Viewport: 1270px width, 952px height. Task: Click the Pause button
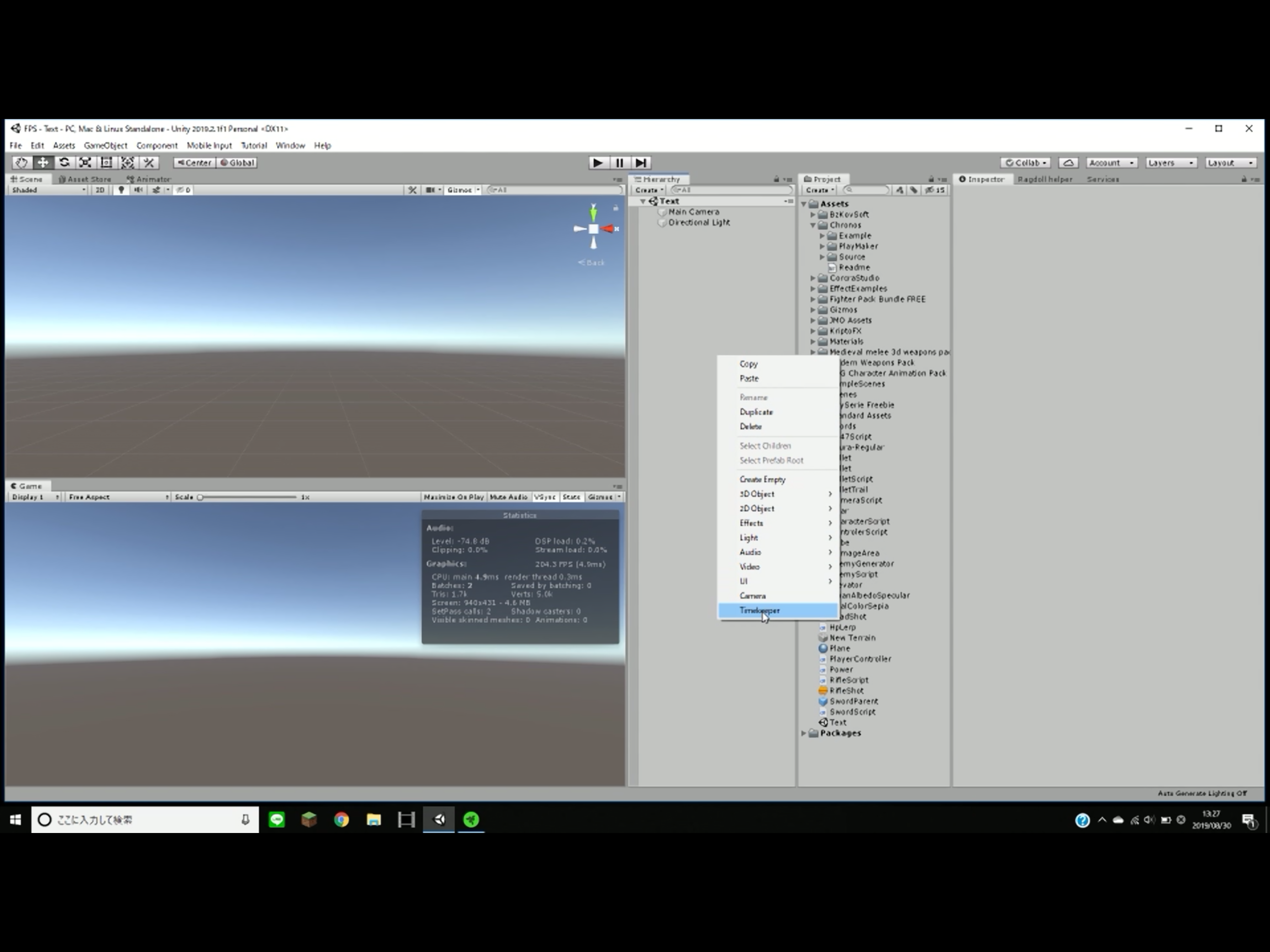(x=619, y=163)
